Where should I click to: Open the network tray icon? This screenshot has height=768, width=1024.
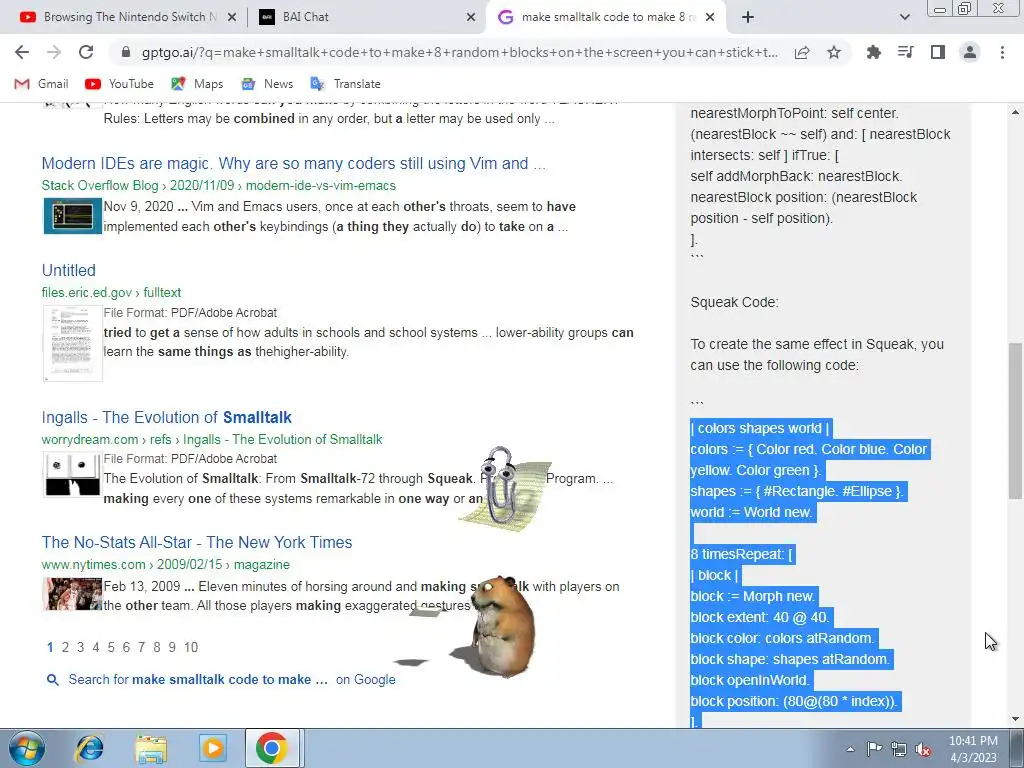click(899, 749)
